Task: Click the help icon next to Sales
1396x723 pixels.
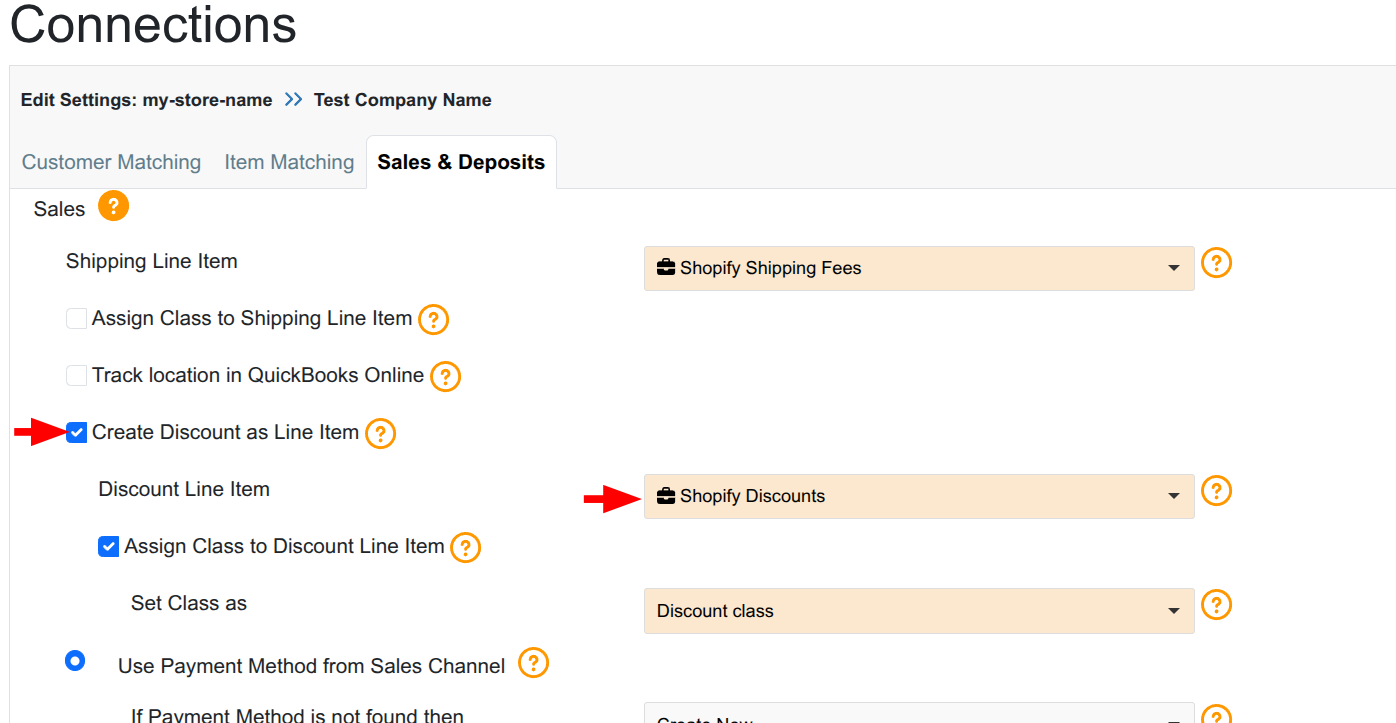Action: (x=113, y=207)
